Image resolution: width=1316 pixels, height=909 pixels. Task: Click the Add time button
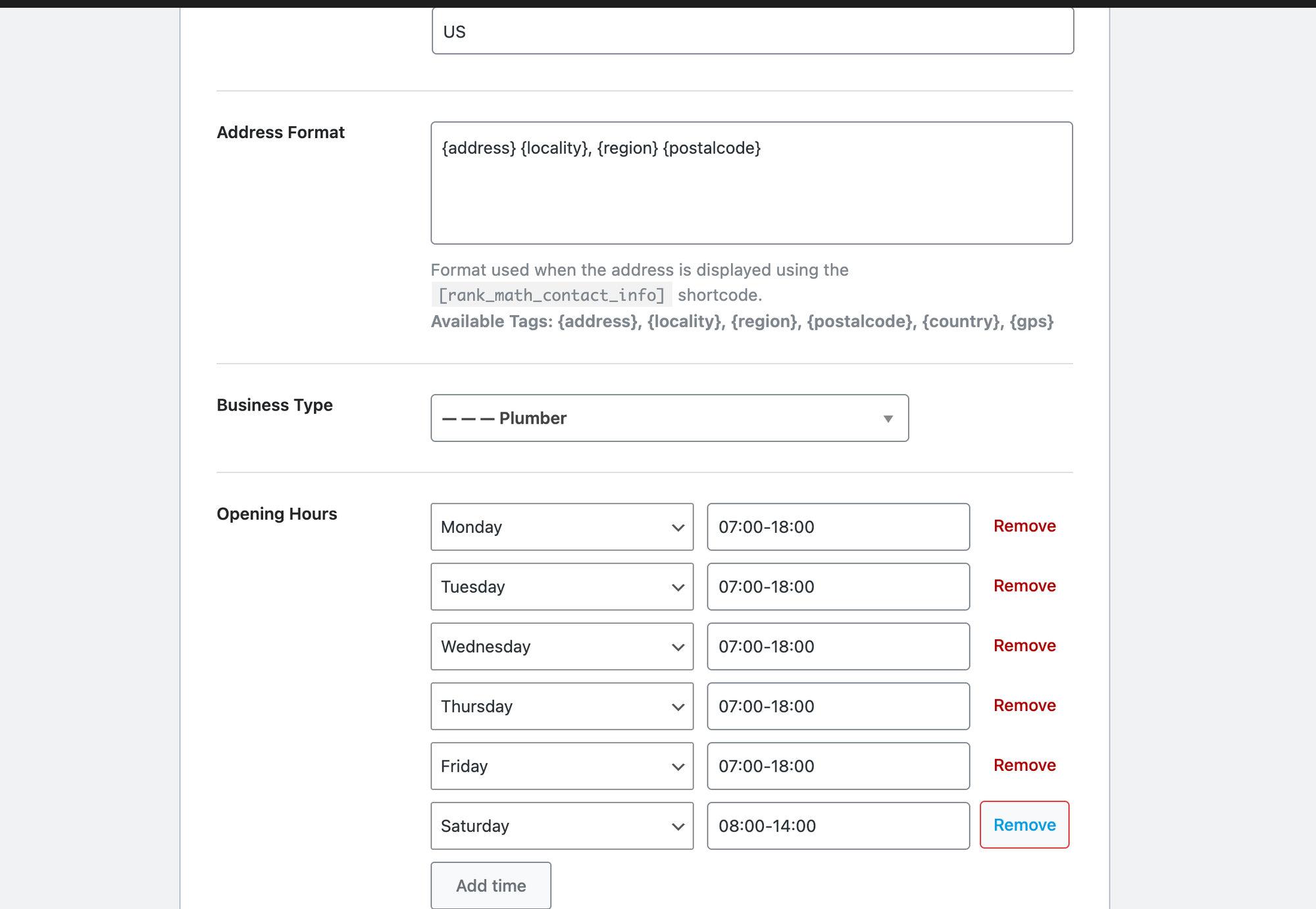point(491,886)
